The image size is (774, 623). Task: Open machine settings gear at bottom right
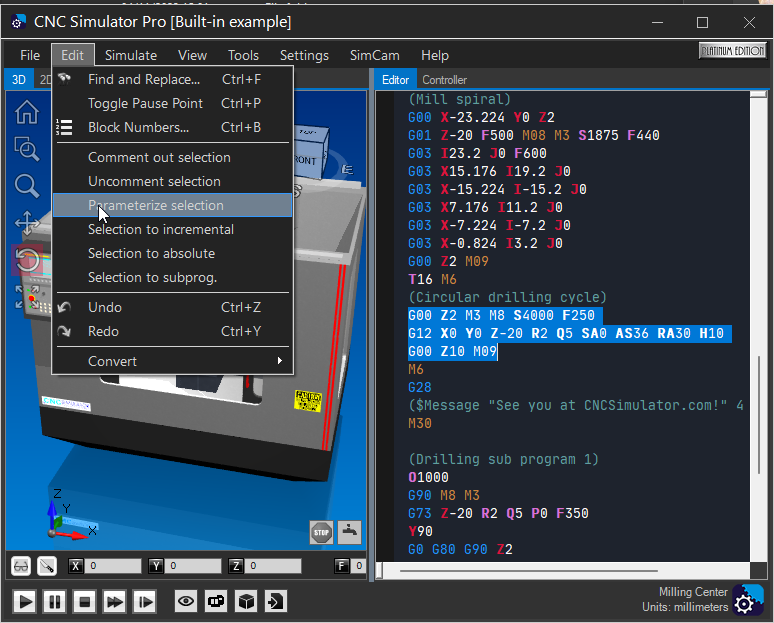click(x=747, y=600)
